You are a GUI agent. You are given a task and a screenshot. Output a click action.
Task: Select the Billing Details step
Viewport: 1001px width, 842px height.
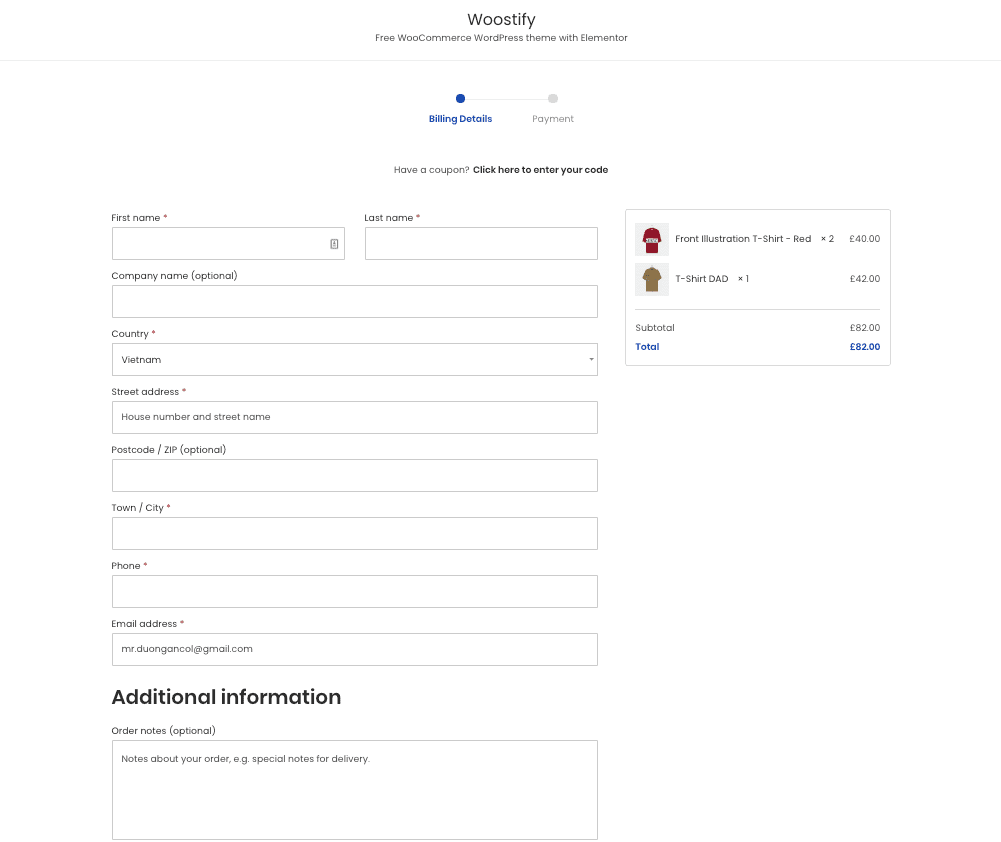click(460, 119)
